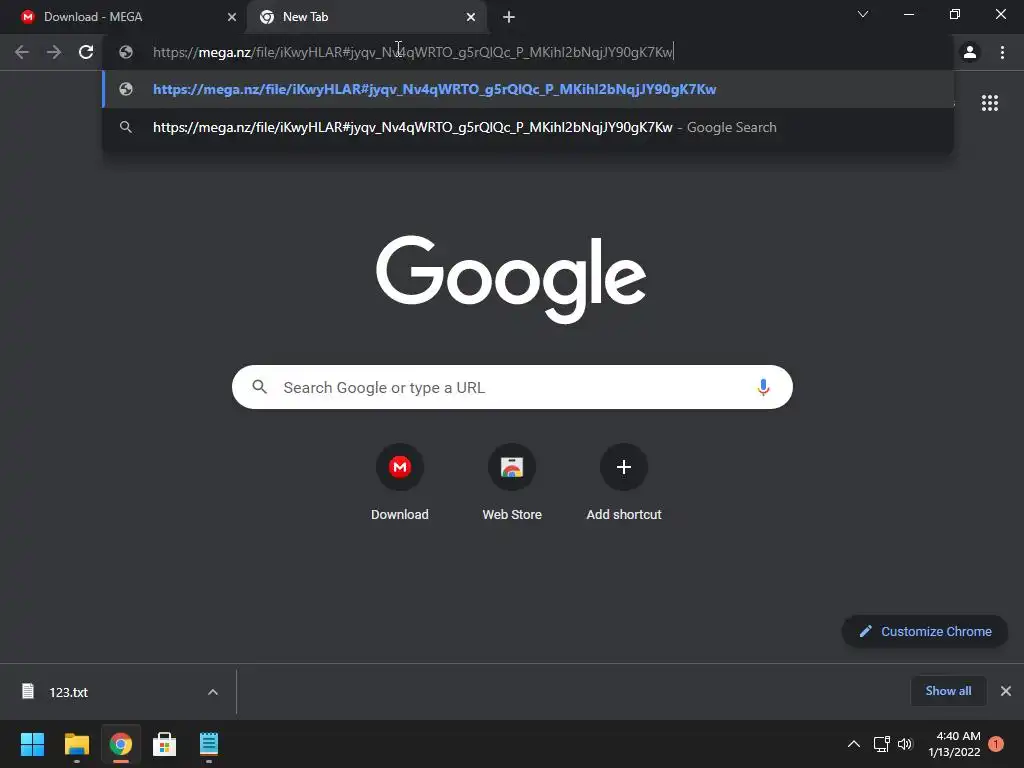The image size is (1024, 768).
Task: Go forward to next page
Action: (x=54, y=52)
